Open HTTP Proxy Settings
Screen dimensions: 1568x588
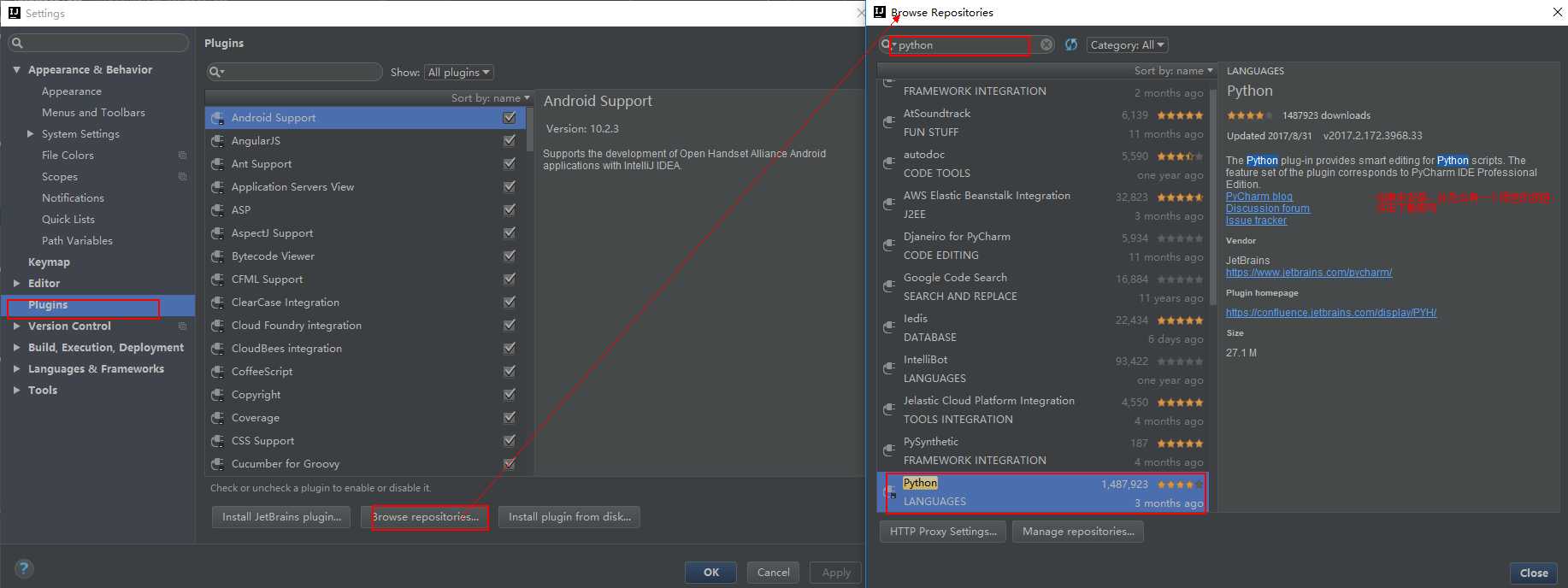(943, 532)
